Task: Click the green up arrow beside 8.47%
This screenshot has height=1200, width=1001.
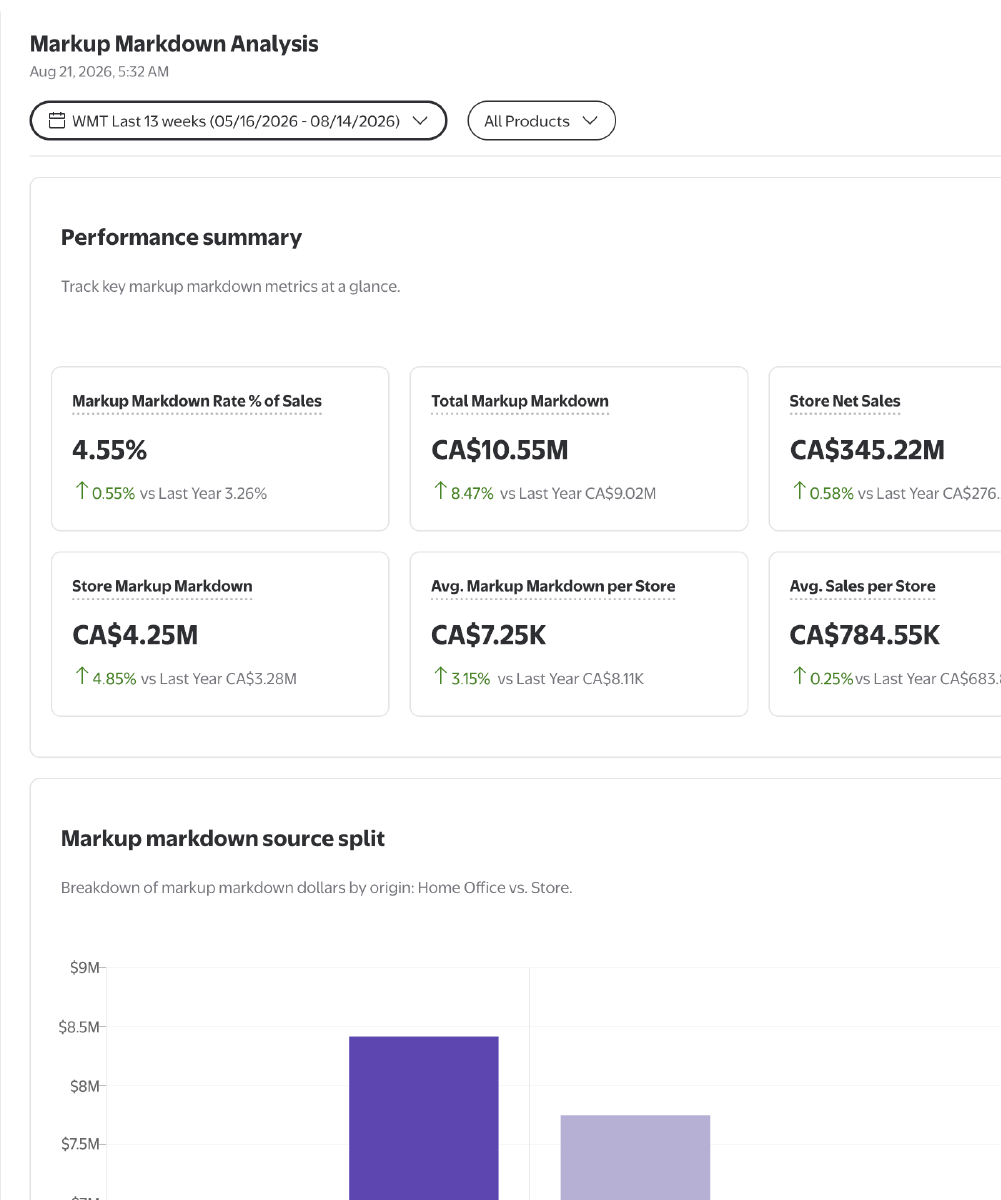Action: click(x=440, y=490)
